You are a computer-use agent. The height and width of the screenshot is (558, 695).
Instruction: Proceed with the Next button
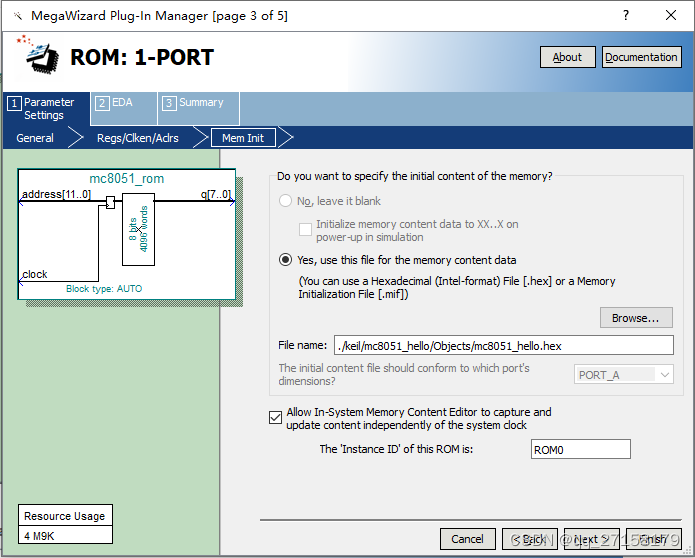point(592,539)
